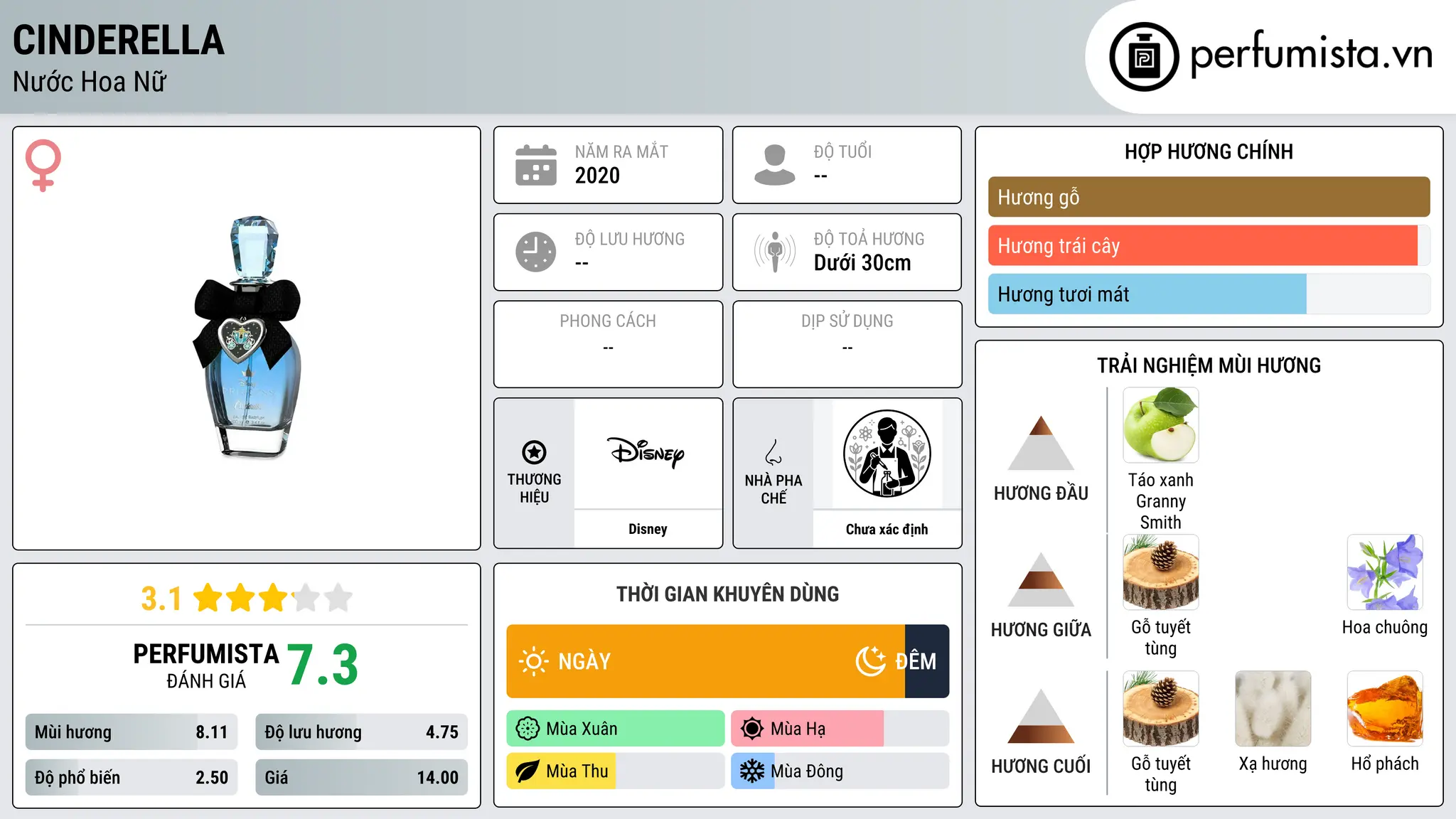Click the perfumista.vn site name

pyautogui.click(x=1312, y=54)
